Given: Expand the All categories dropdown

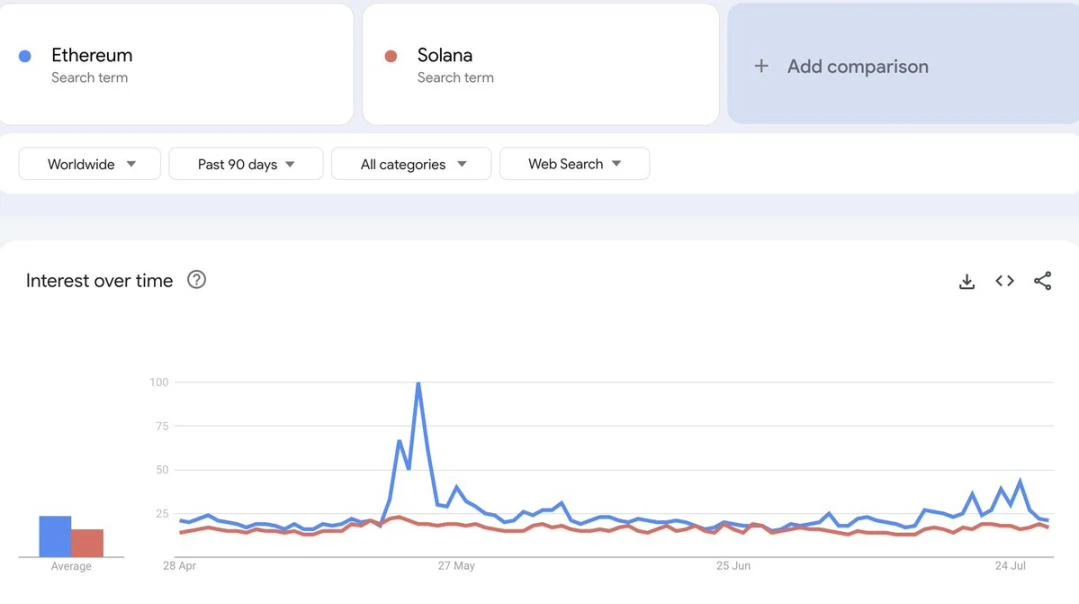Looking at the screenshot, I should pyautogui.click(x=410, y=163).
